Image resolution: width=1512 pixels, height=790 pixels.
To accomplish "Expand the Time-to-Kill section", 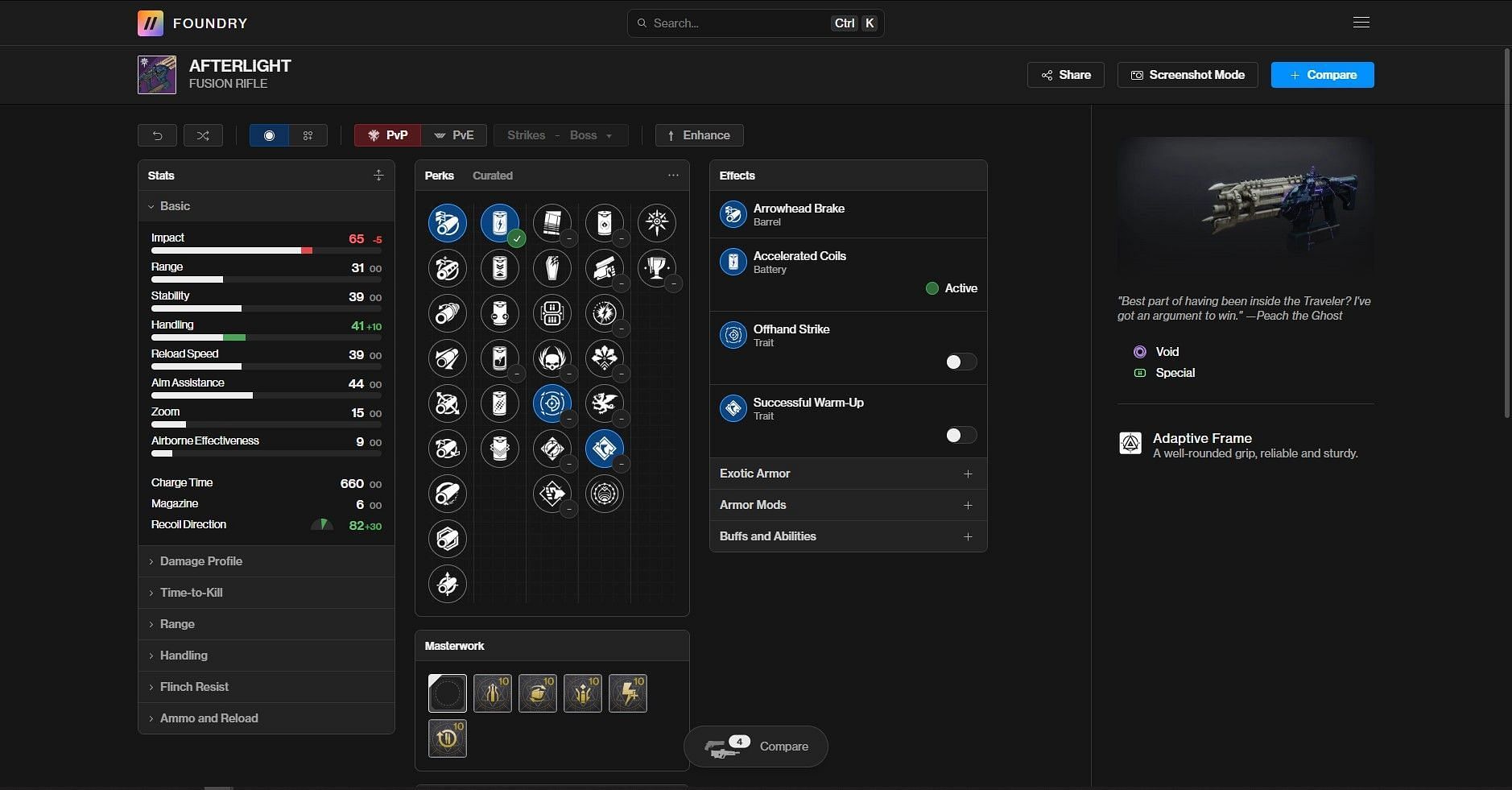I will click(x=266, y=593).
